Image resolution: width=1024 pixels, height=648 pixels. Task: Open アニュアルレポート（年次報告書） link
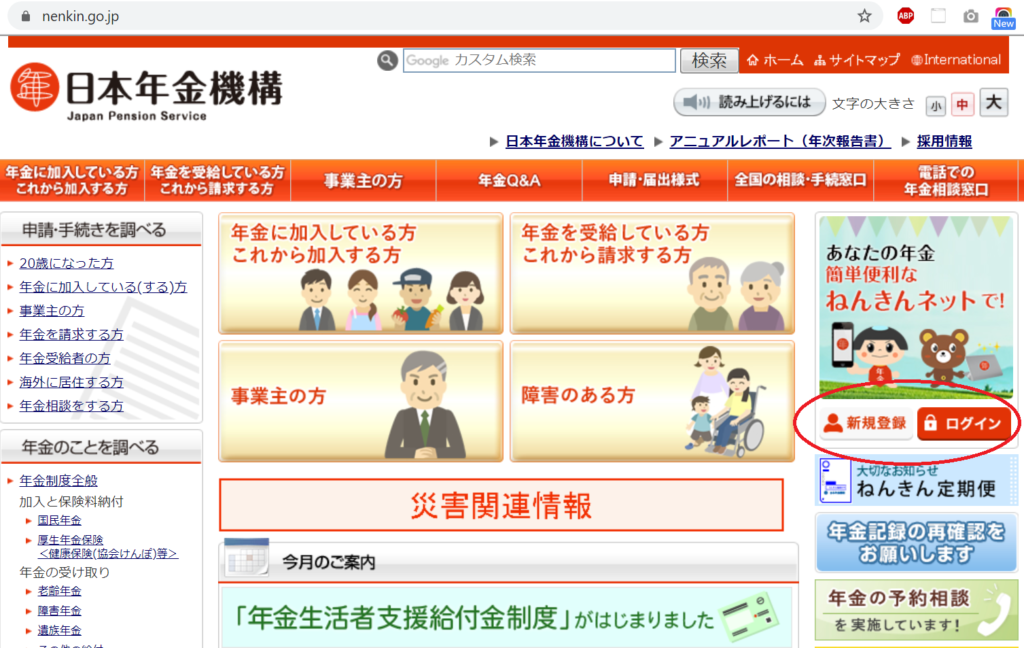779,141
